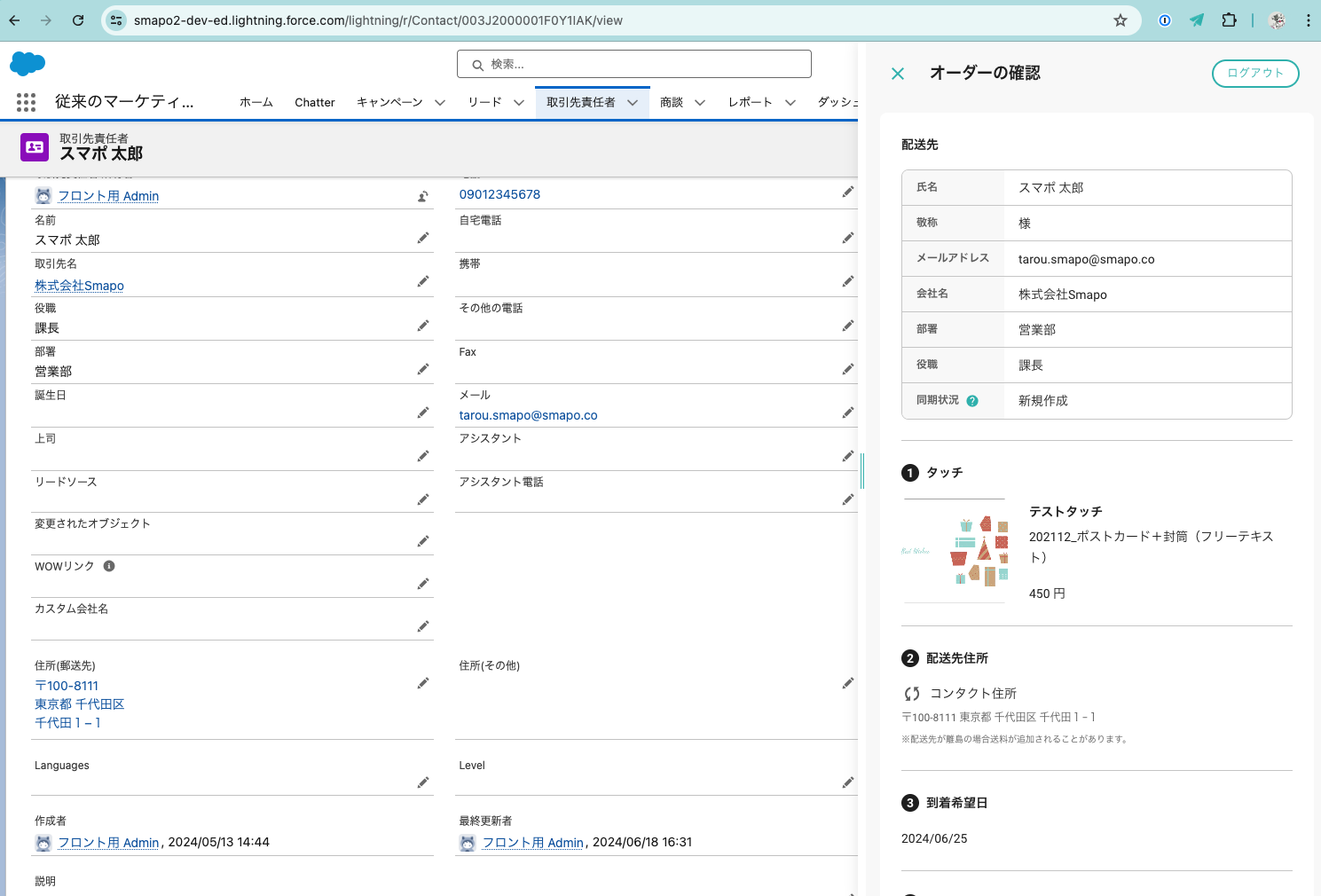
Task: Open the 株式会社Smapo account link
Action: (79, 286)
